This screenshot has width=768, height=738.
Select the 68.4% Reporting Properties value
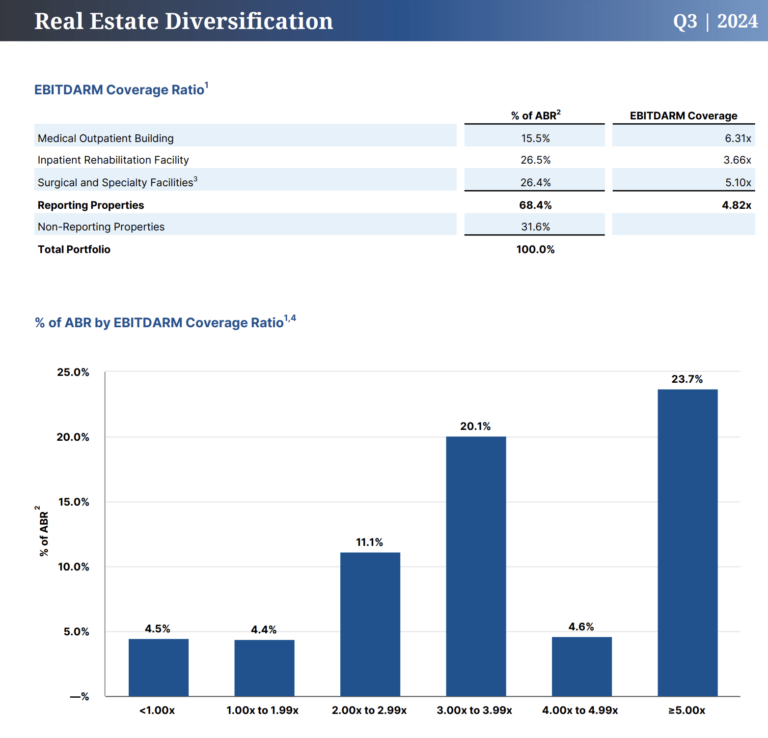534,205
